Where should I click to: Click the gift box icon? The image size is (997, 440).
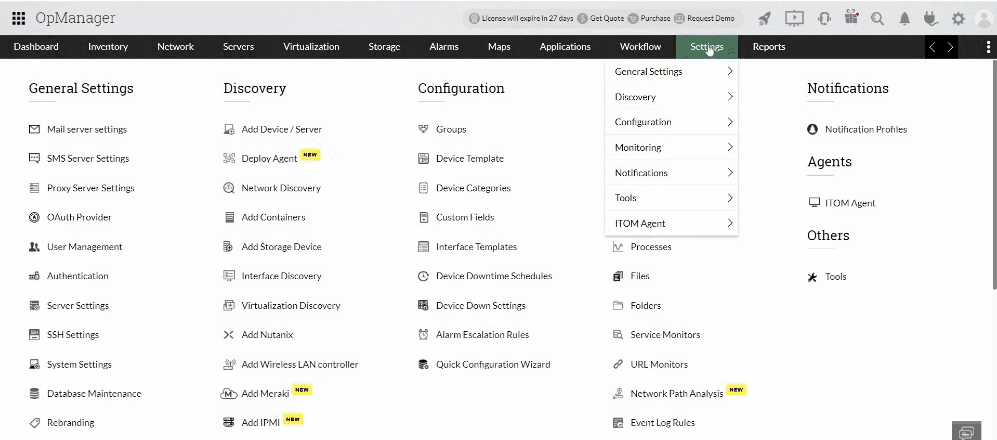pyautogui.click(x=851, y=18)
